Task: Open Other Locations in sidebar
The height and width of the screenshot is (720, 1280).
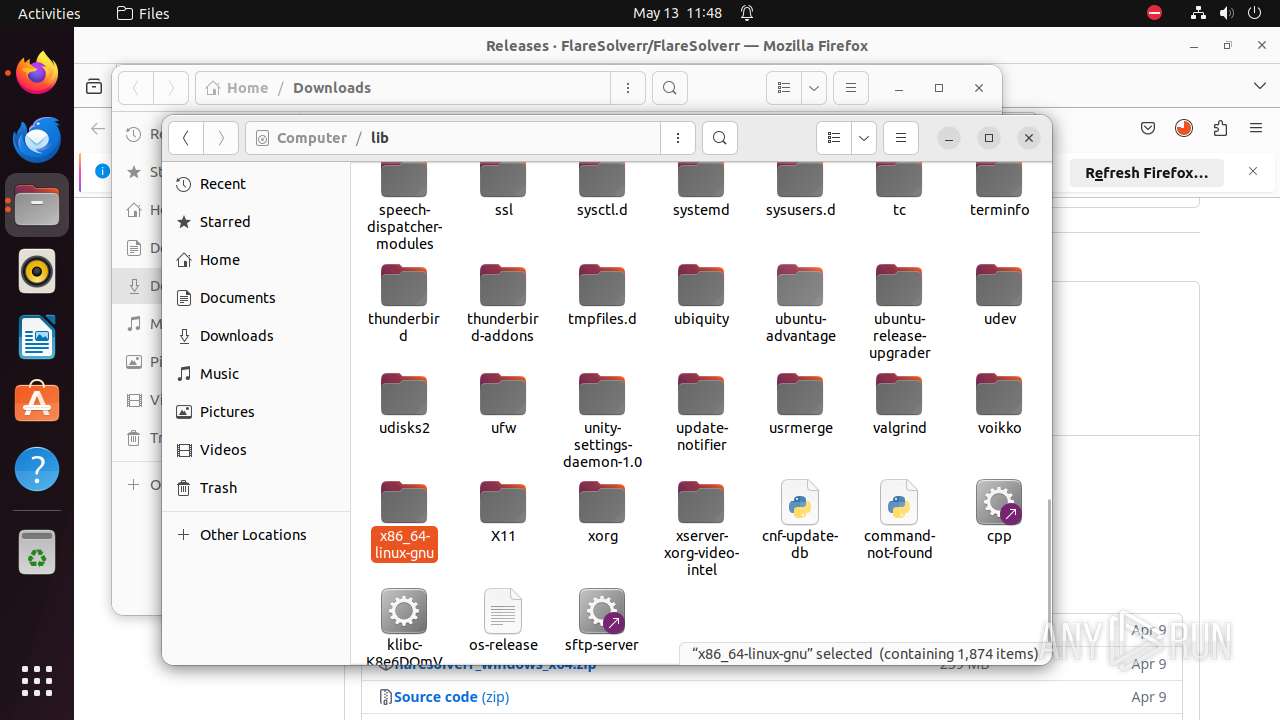Action: pos(252,535)
